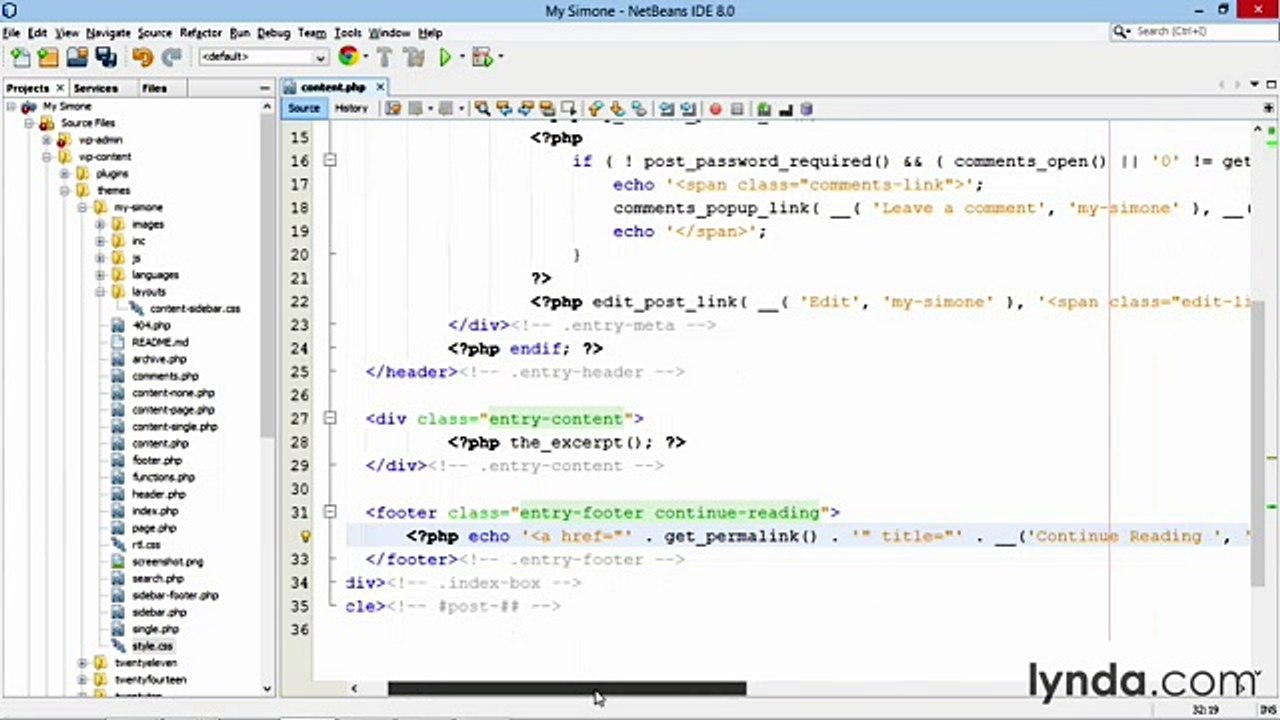This screenshot has width=1280, height=720.
Task: Toggle Highlight Search in editor toolbar
Action: click(547, 108)
